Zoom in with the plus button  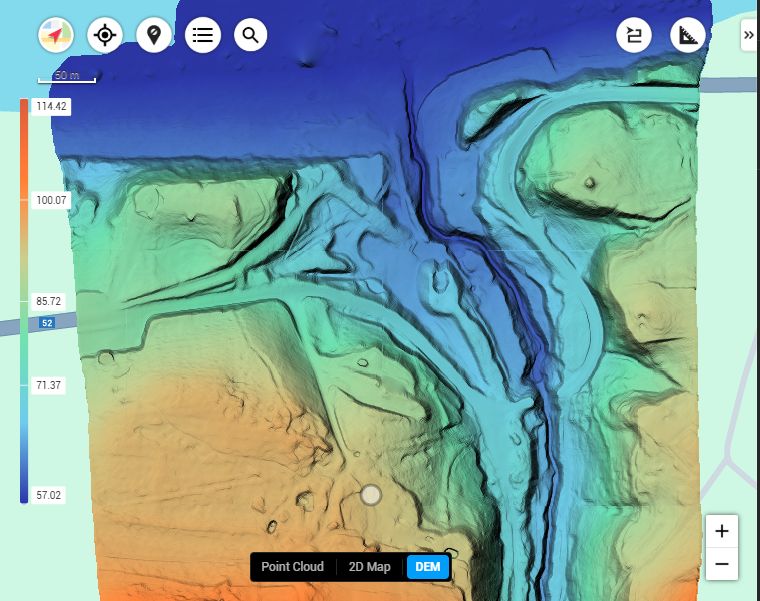point(722,531)
